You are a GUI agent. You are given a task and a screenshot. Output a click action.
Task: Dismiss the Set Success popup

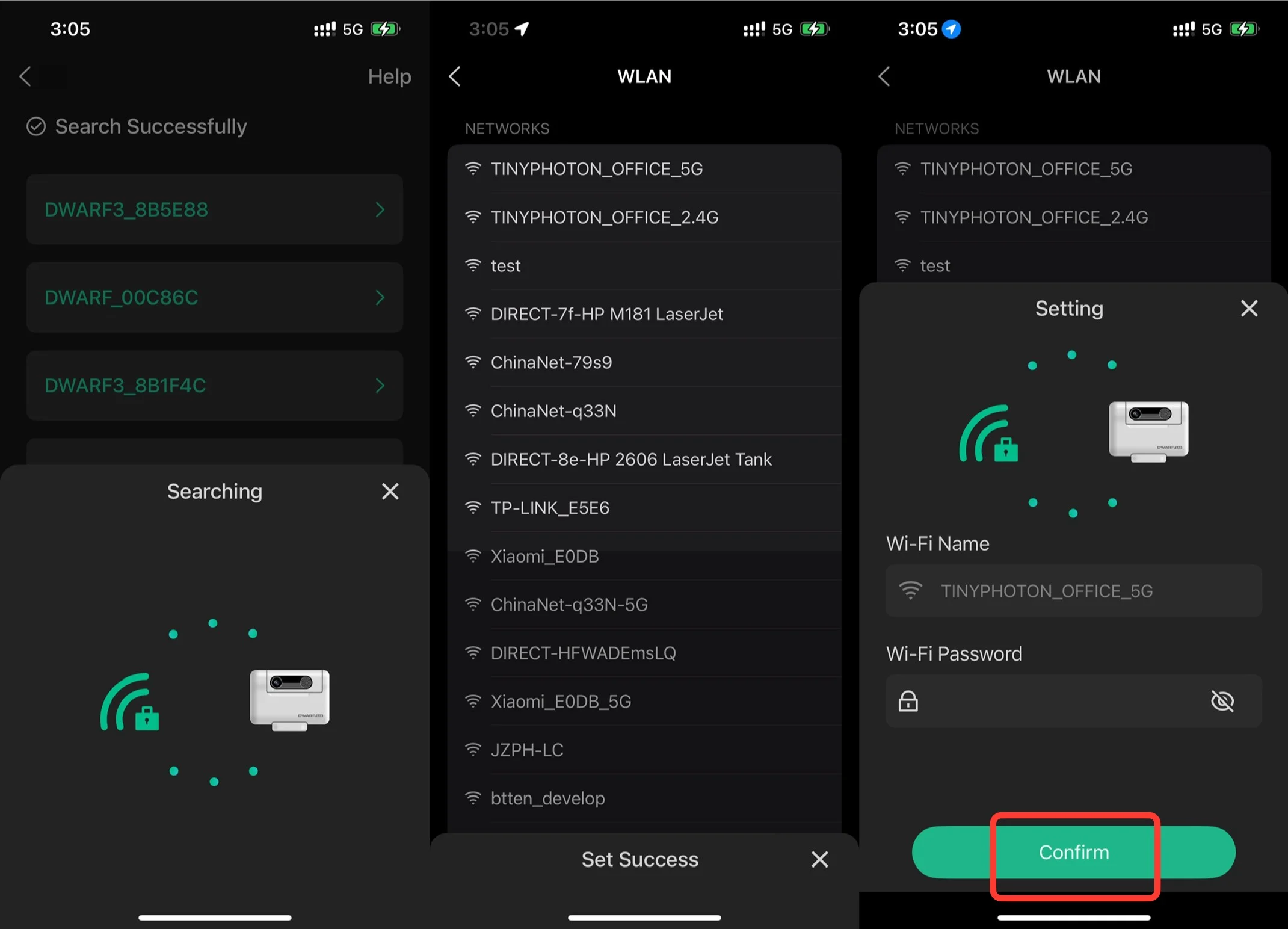pyautogui.click(x=819, y=859)
